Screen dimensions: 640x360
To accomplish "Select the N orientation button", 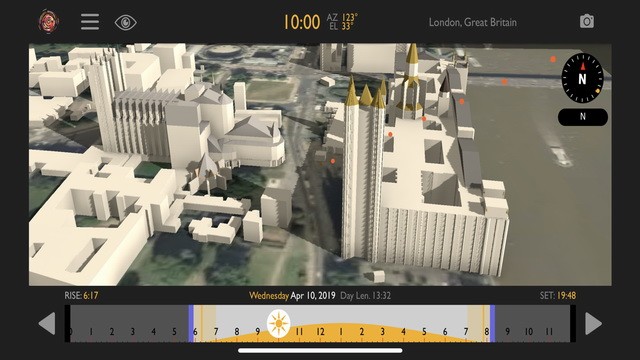I will (583, 117).
